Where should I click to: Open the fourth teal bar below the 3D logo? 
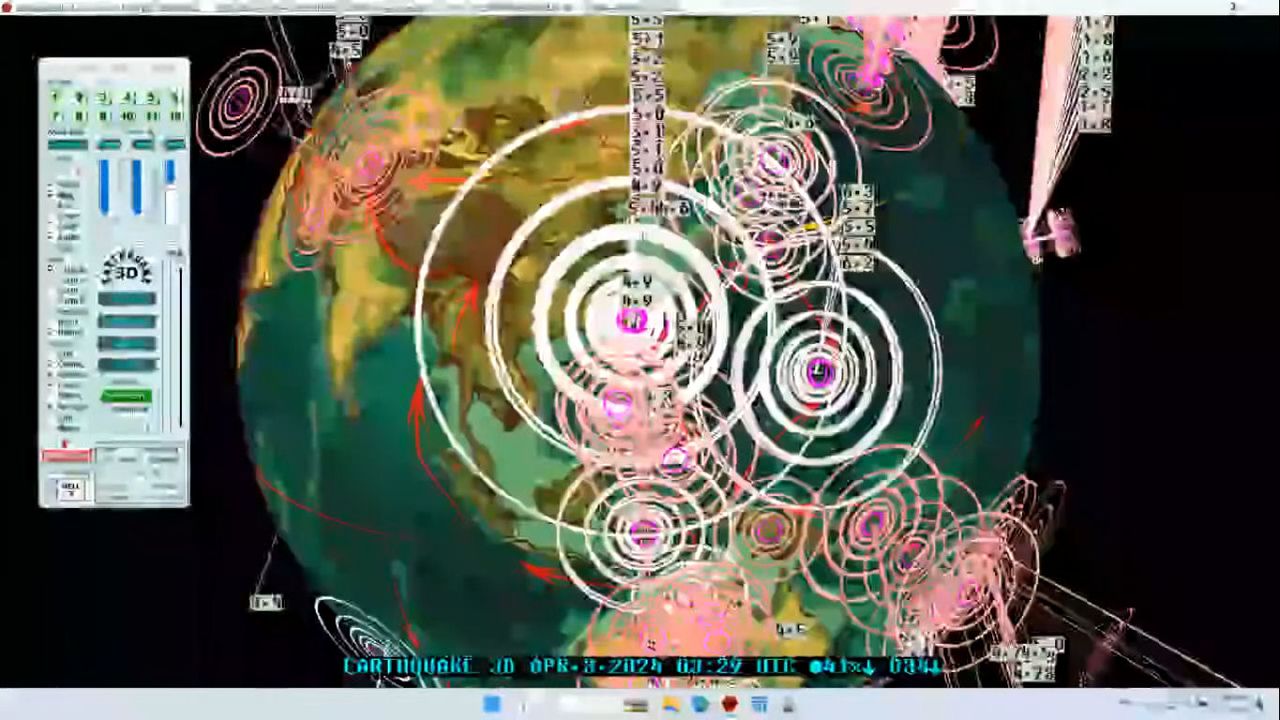(127, 365)
